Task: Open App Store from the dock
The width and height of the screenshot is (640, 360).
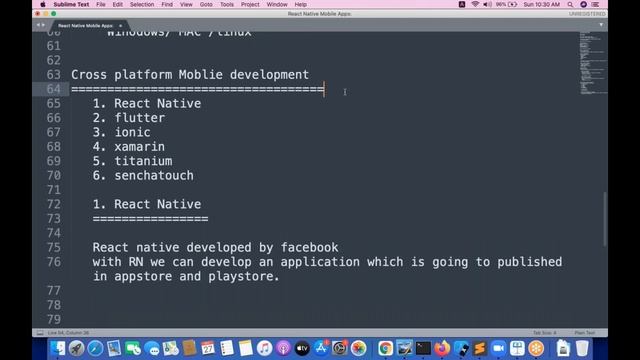Action: 321,348
